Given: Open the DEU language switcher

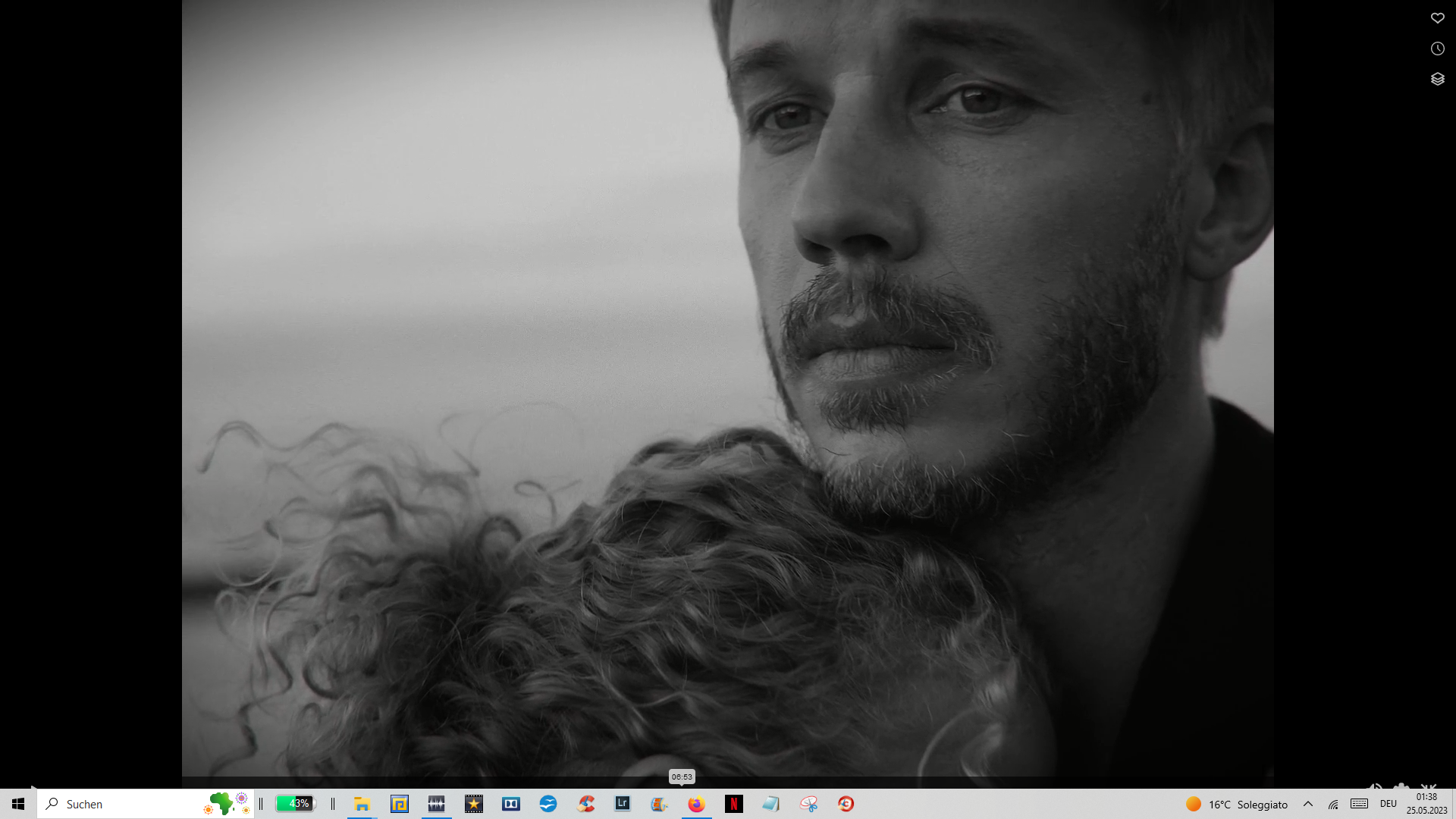Looking at the screenshot, I should tap(1389, 804).
